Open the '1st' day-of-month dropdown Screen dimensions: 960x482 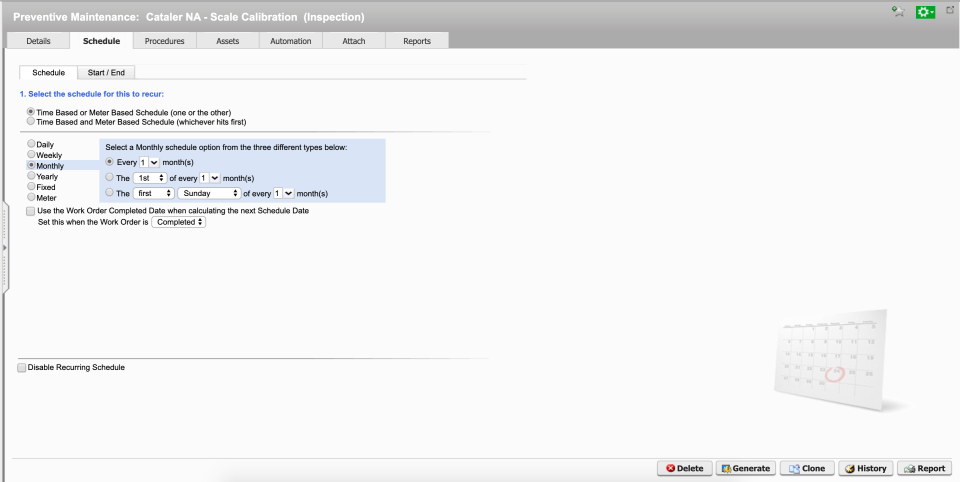pos(150,178)
